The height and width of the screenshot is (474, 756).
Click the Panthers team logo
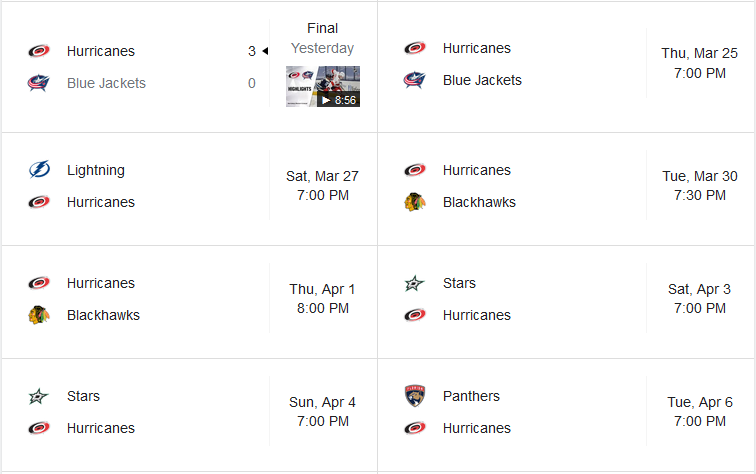(x=415, y=396)
